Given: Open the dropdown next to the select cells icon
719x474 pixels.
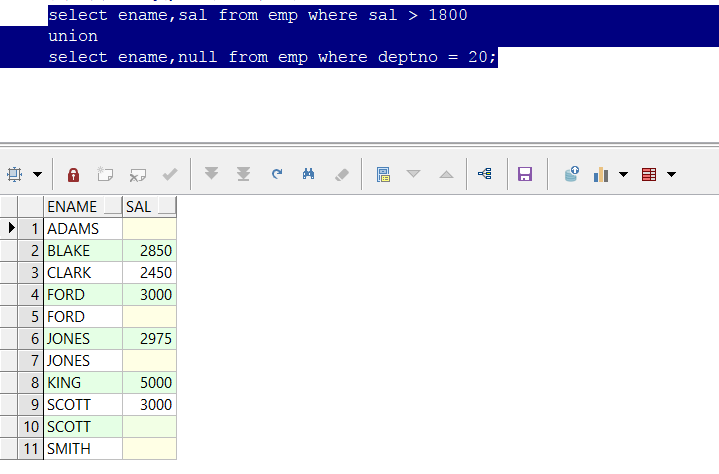Looking at the screenshot, I should [x=38, y=174].
